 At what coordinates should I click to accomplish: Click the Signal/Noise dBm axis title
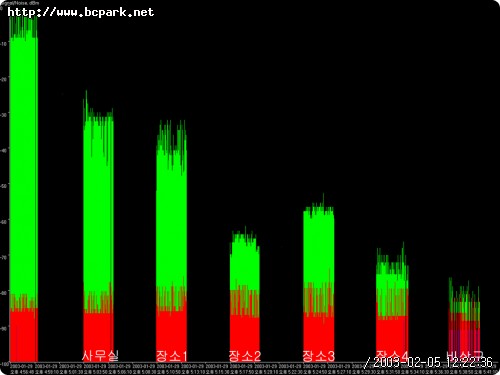pos(20,3)
